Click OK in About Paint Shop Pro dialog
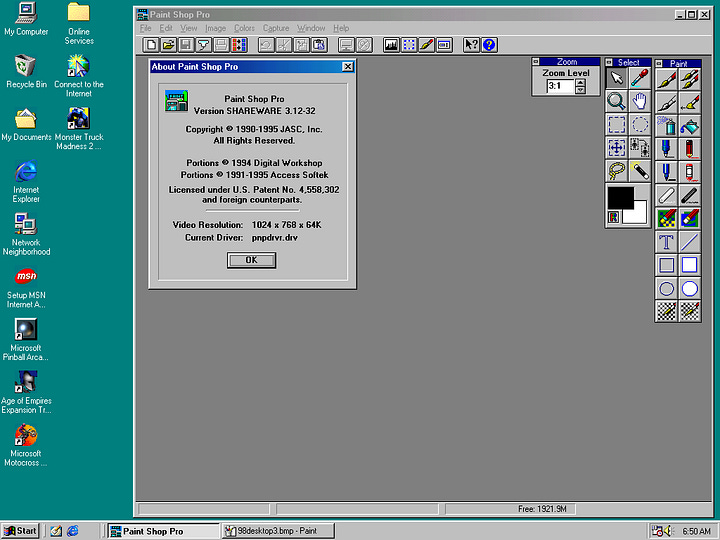720x540 pixels. tap(251, 260)
